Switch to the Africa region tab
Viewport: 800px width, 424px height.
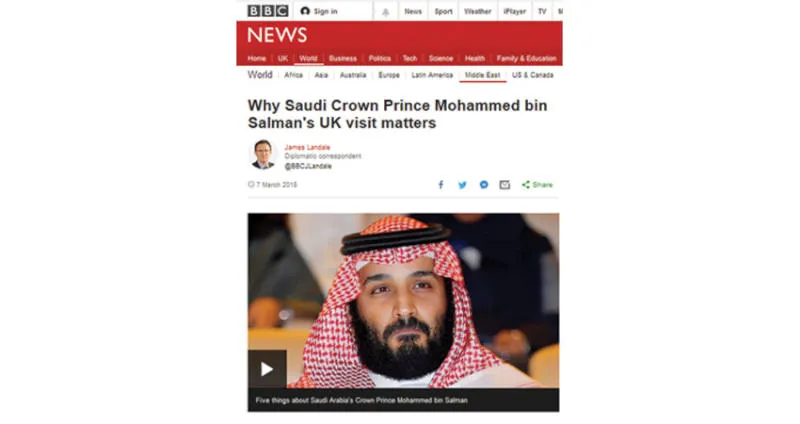pos(293,75)
